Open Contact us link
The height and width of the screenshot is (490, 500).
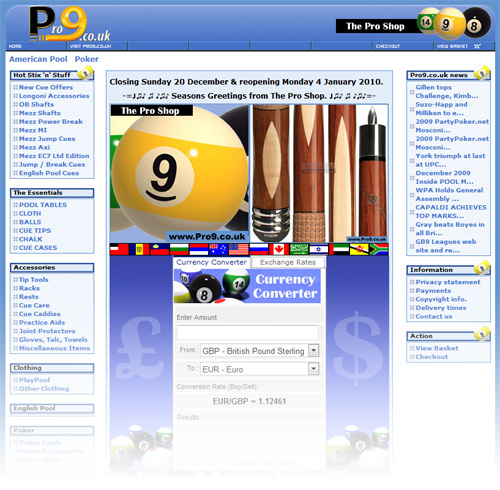point(434,316)
